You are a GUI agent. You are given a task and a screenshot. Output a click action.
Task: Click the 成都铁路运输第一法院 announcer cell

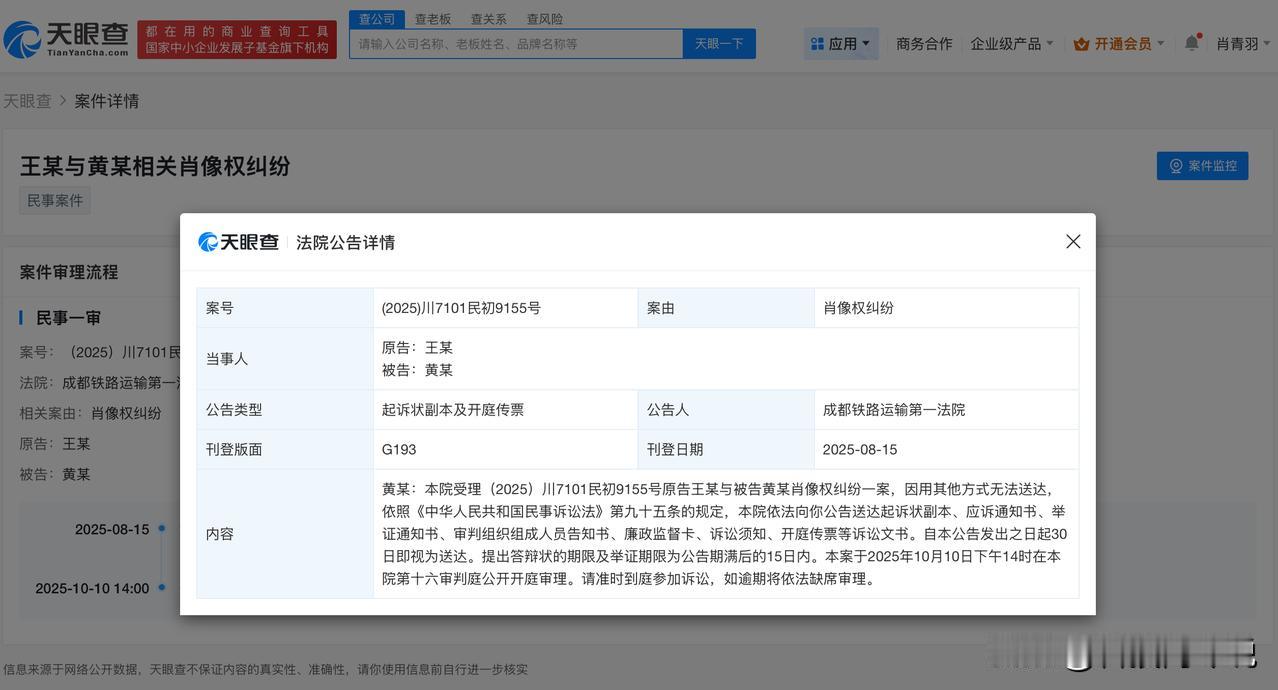pyautogui.click(x=946, y=410)
